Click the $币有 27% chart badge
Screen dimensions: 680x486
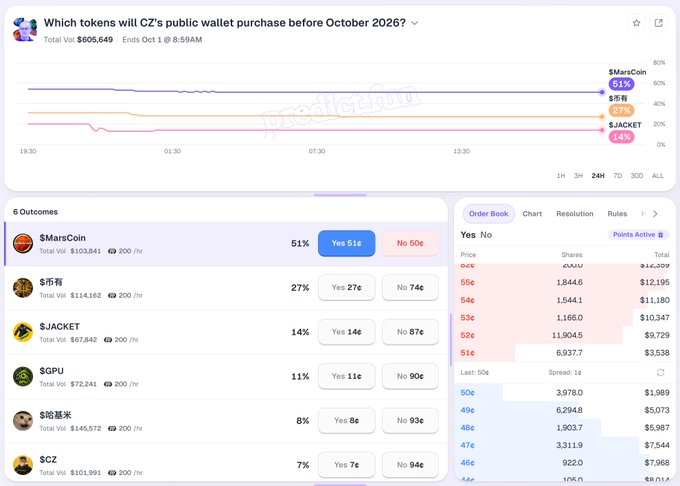621,111
